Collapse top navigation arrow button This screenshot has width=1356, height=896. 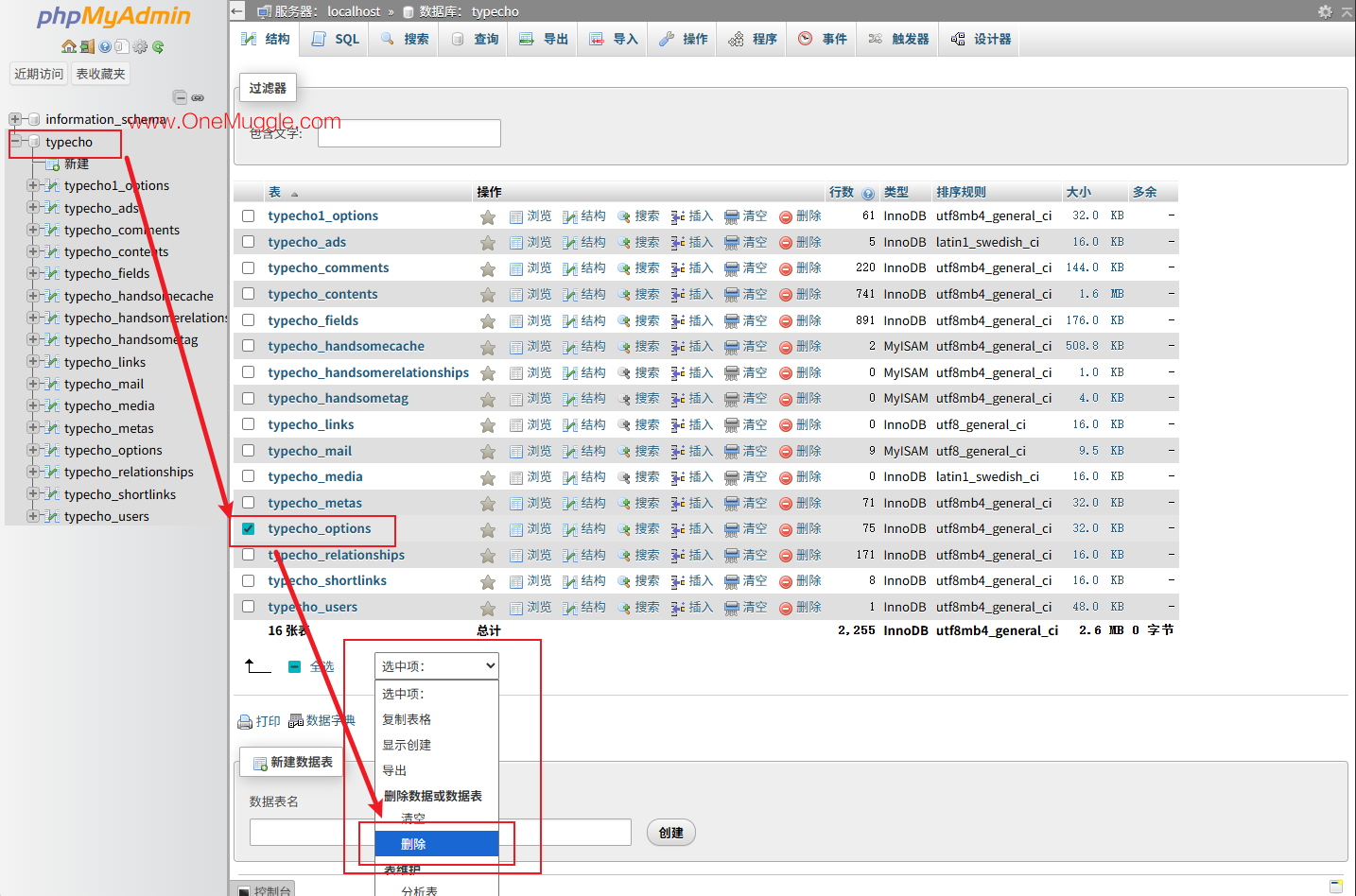(237, 11)
